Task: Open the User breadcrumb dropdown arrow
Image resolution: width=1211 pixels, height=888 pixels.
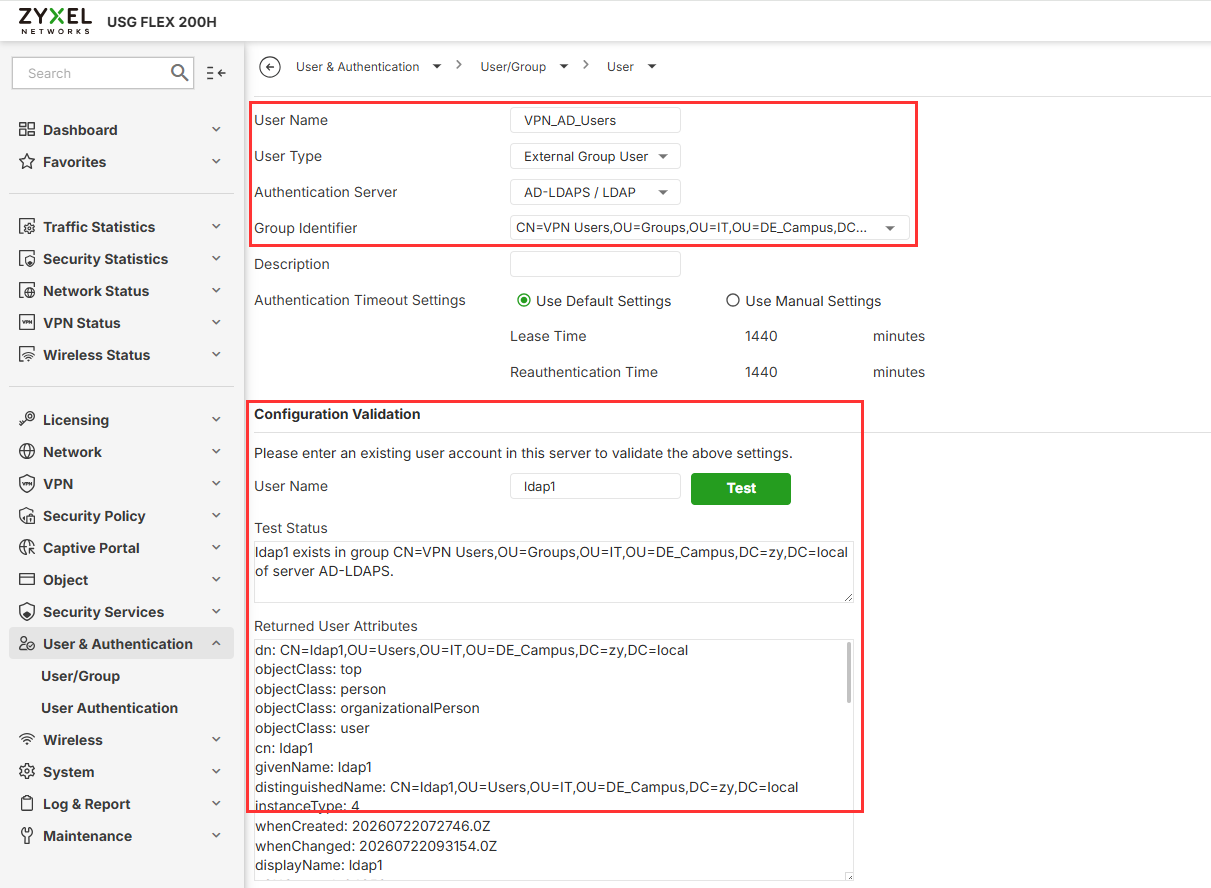Action: (652, 67)
